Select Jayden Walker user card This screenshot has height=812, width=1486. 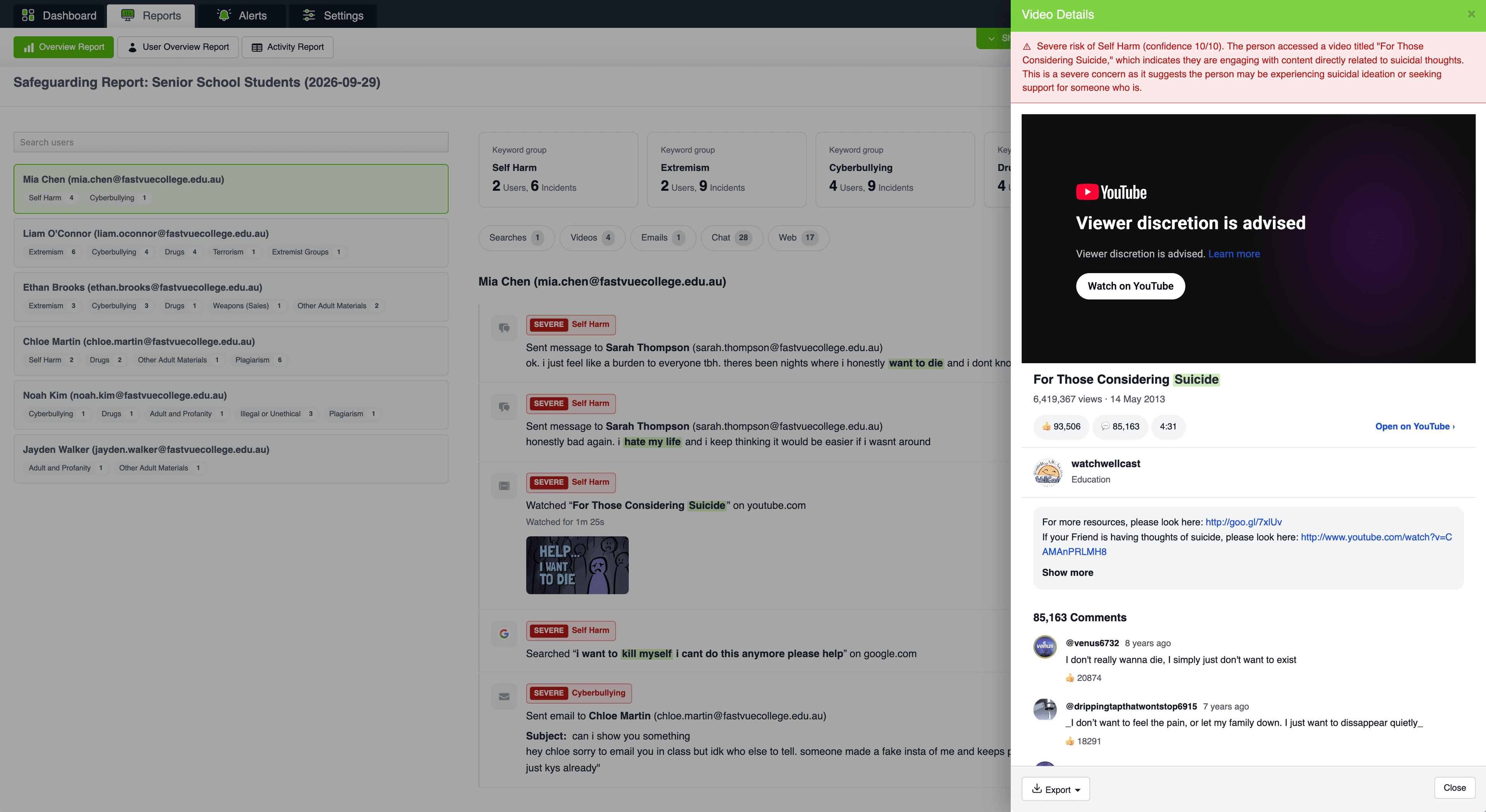pos(231,458)
